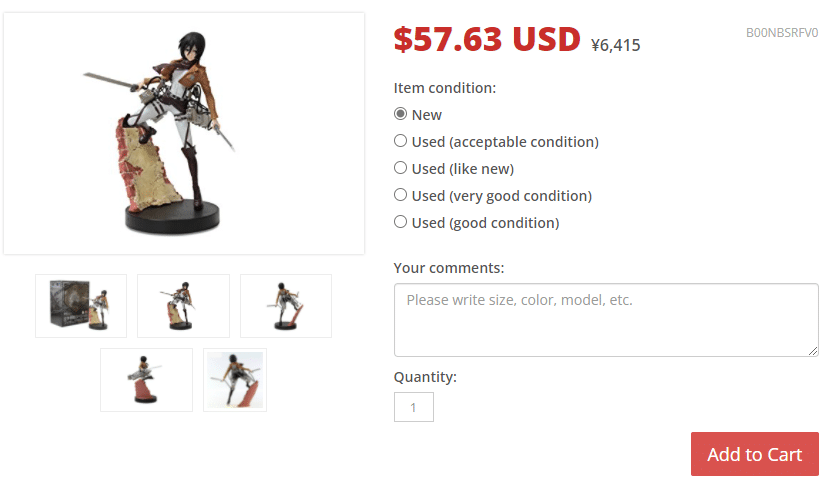The height and width of the screenshot is (491, 835).
Task: Grab the comments box resize handle
Action: [x=813, y=351]
